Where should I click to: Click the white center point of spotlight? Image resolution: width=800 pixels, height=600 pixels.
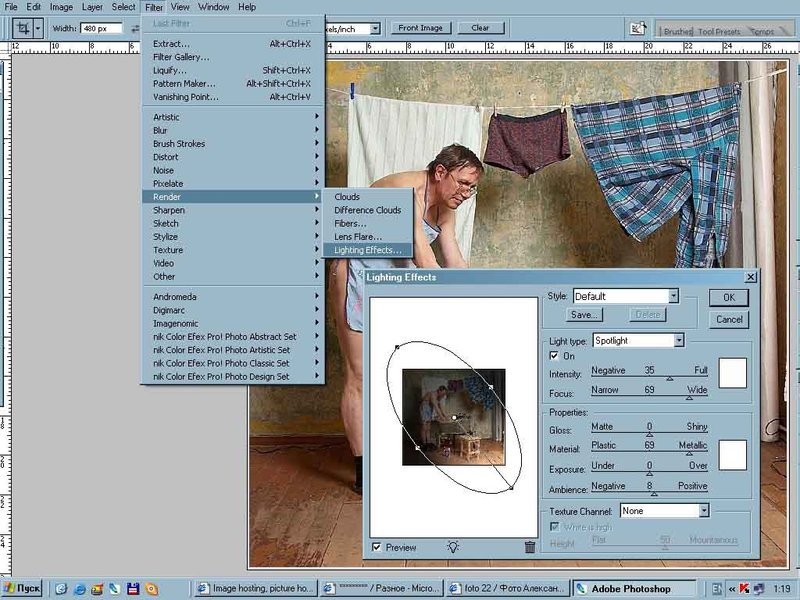click(455, 417)
